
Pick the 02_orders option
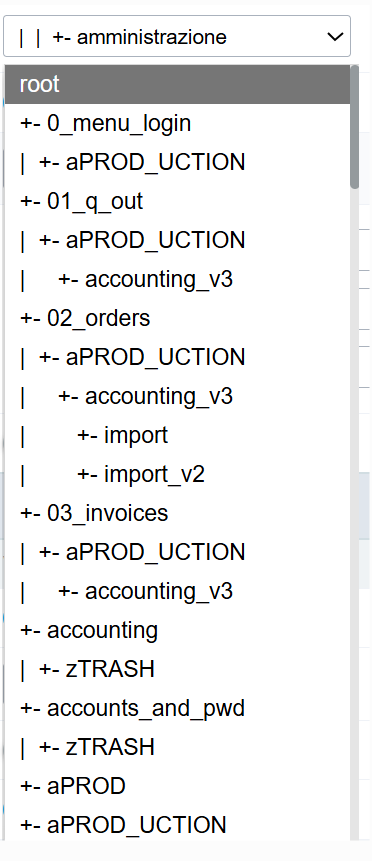pyautogui.click(x=177, y=318)
